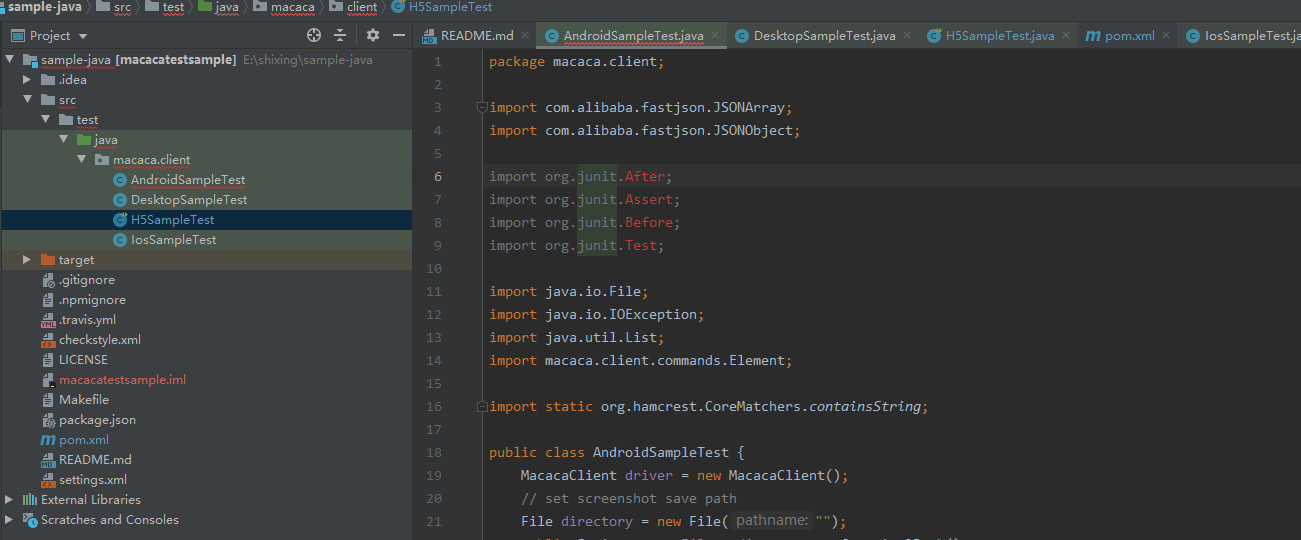Expand Scratches and Consoles node

[10, 520]
